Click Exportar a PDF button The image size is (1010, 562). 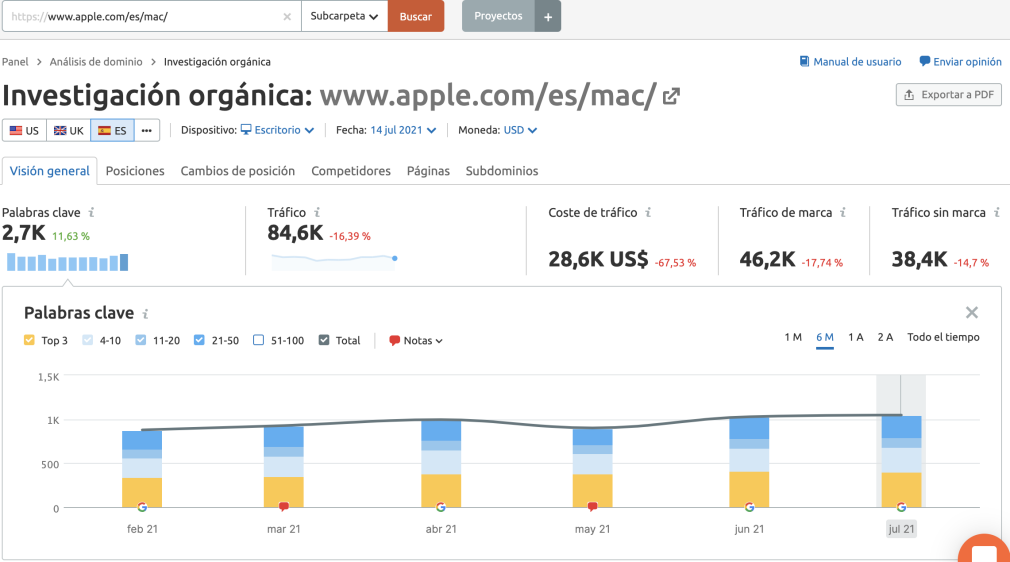coord(949,95)
